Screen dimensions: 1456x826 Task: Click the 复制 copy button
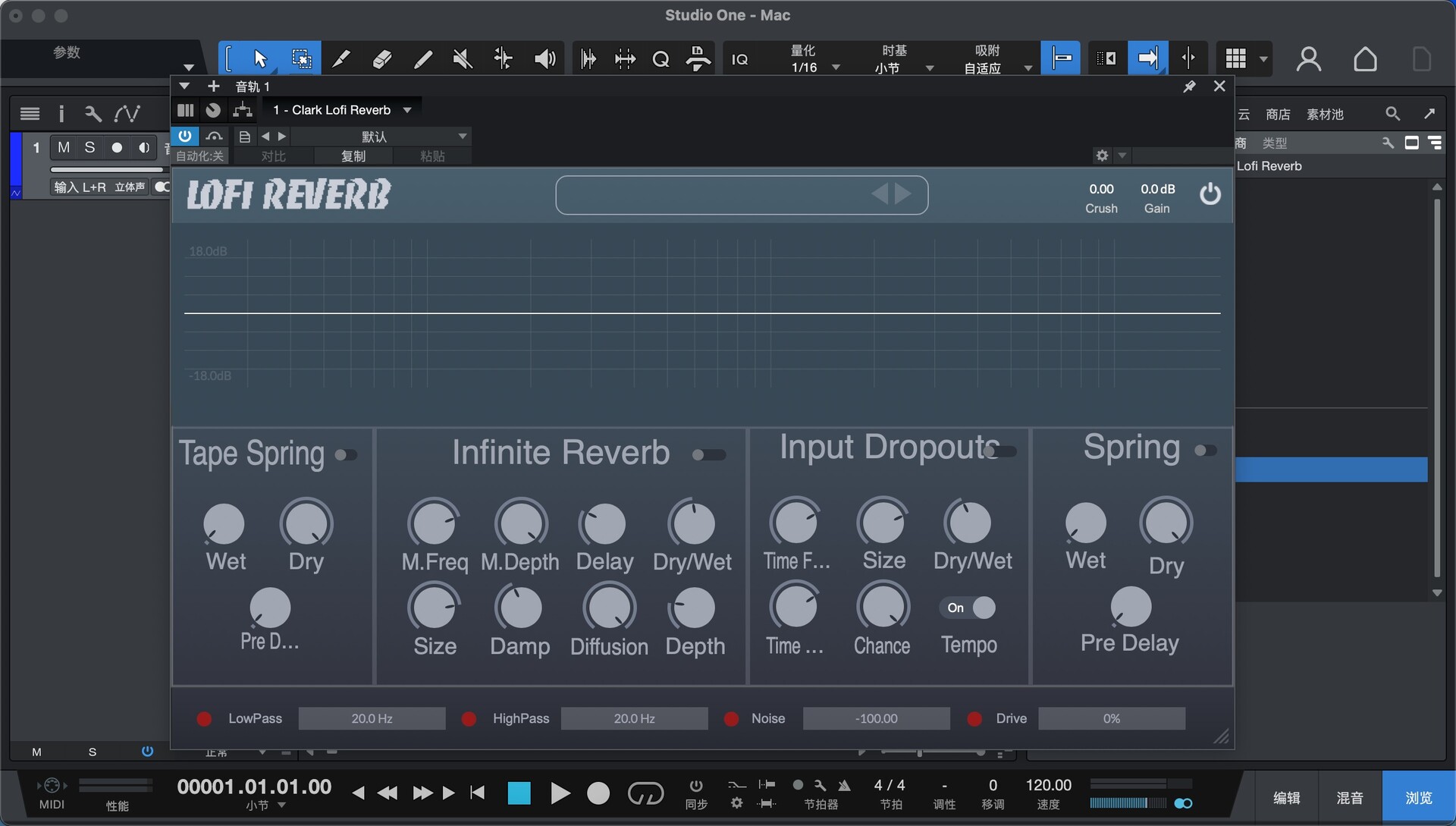tap(353, 156)
